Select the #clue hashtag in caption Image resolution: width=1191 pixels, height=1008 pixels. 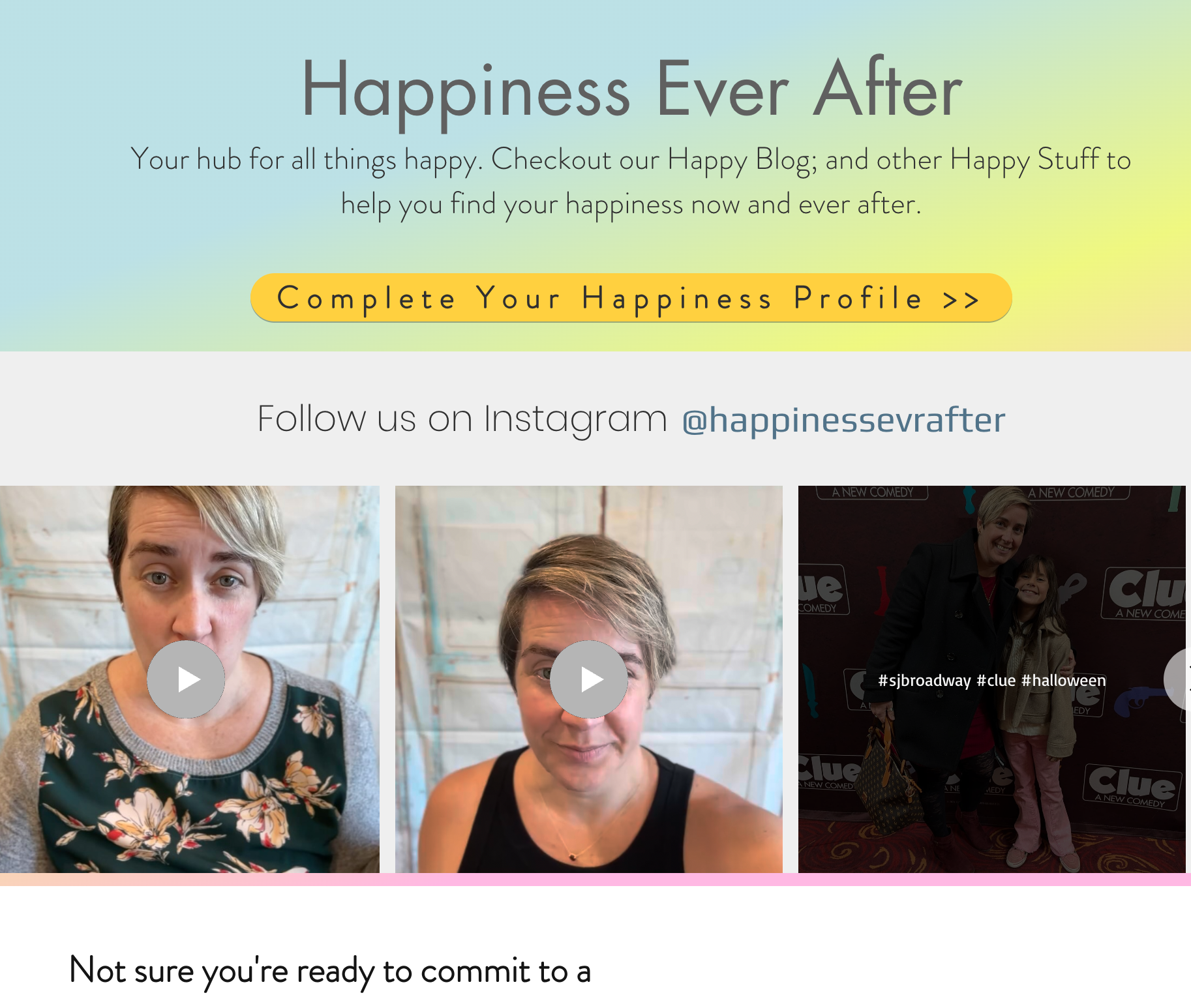(996, 680)
